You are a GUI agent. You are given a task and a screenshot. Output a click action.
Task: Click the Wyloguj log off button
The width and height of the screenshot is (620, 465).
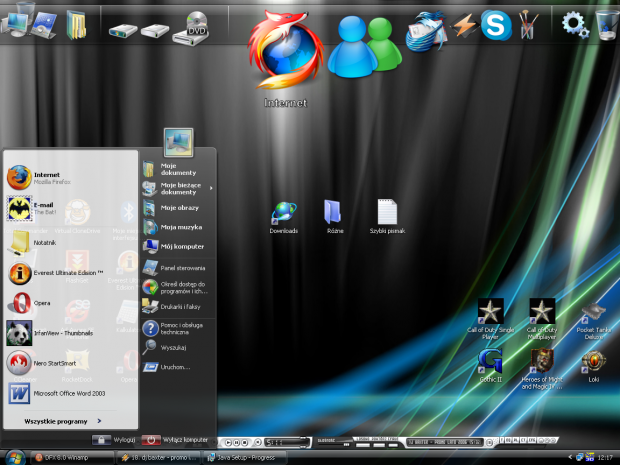click(114, 440)
